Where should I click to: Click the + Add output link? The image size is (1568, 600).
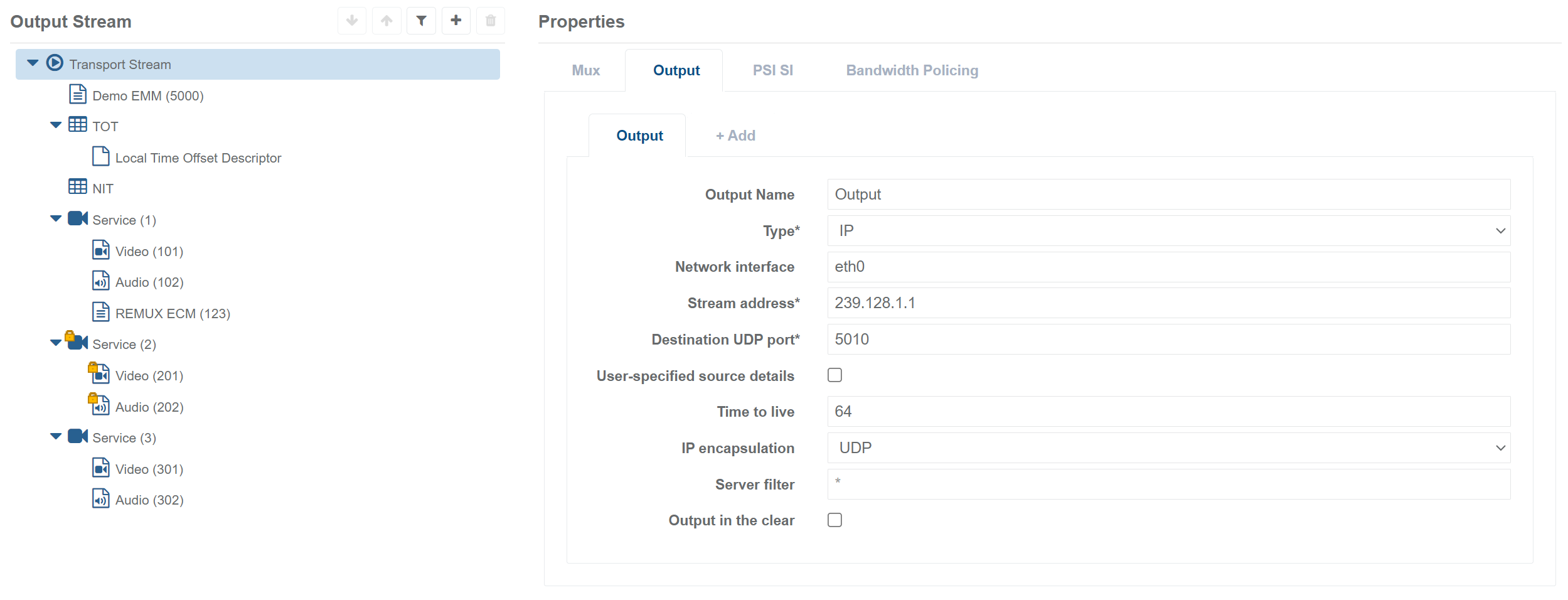[x=735, y=136]
